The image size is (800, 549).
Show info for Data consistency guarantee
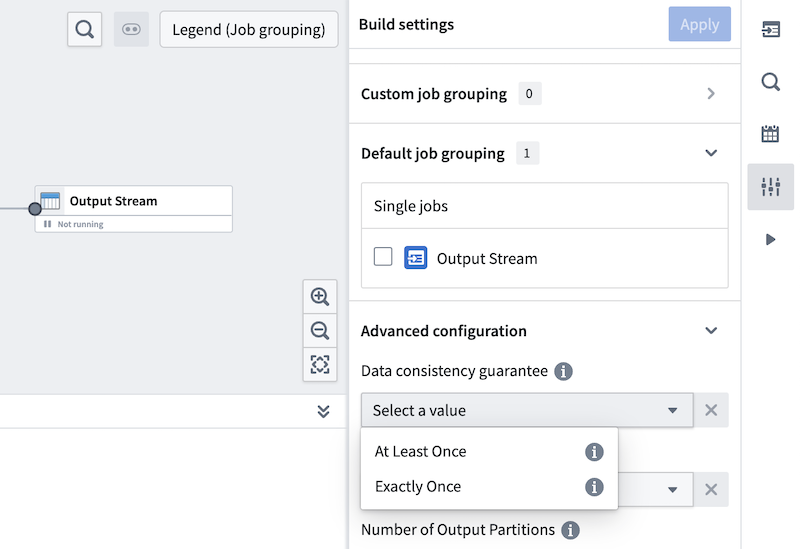click(x=563, y=371)
